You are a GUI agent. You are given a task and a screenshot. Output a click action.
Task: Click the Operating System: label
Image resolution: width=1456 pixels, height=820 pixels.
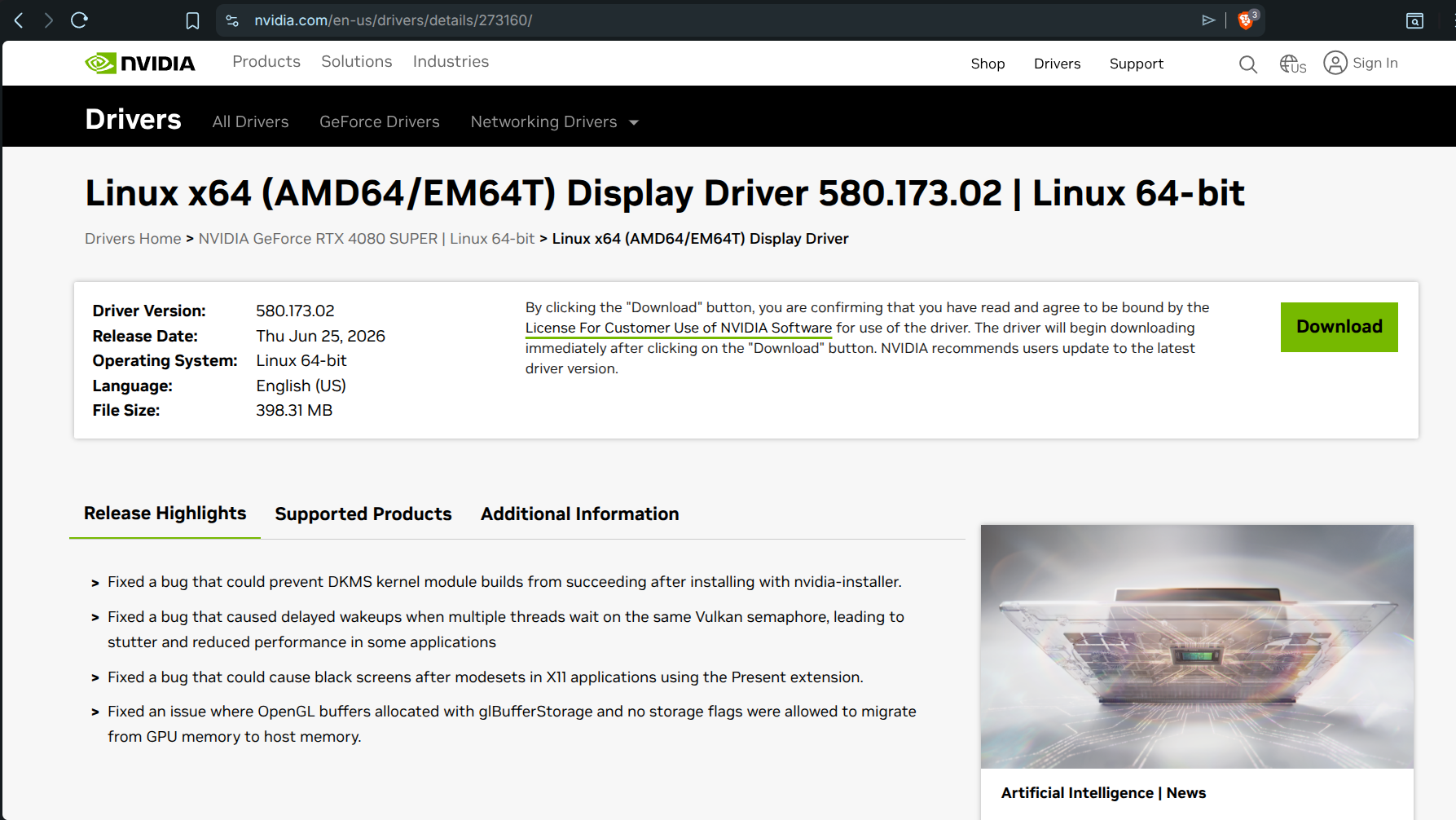click(165, 360)
